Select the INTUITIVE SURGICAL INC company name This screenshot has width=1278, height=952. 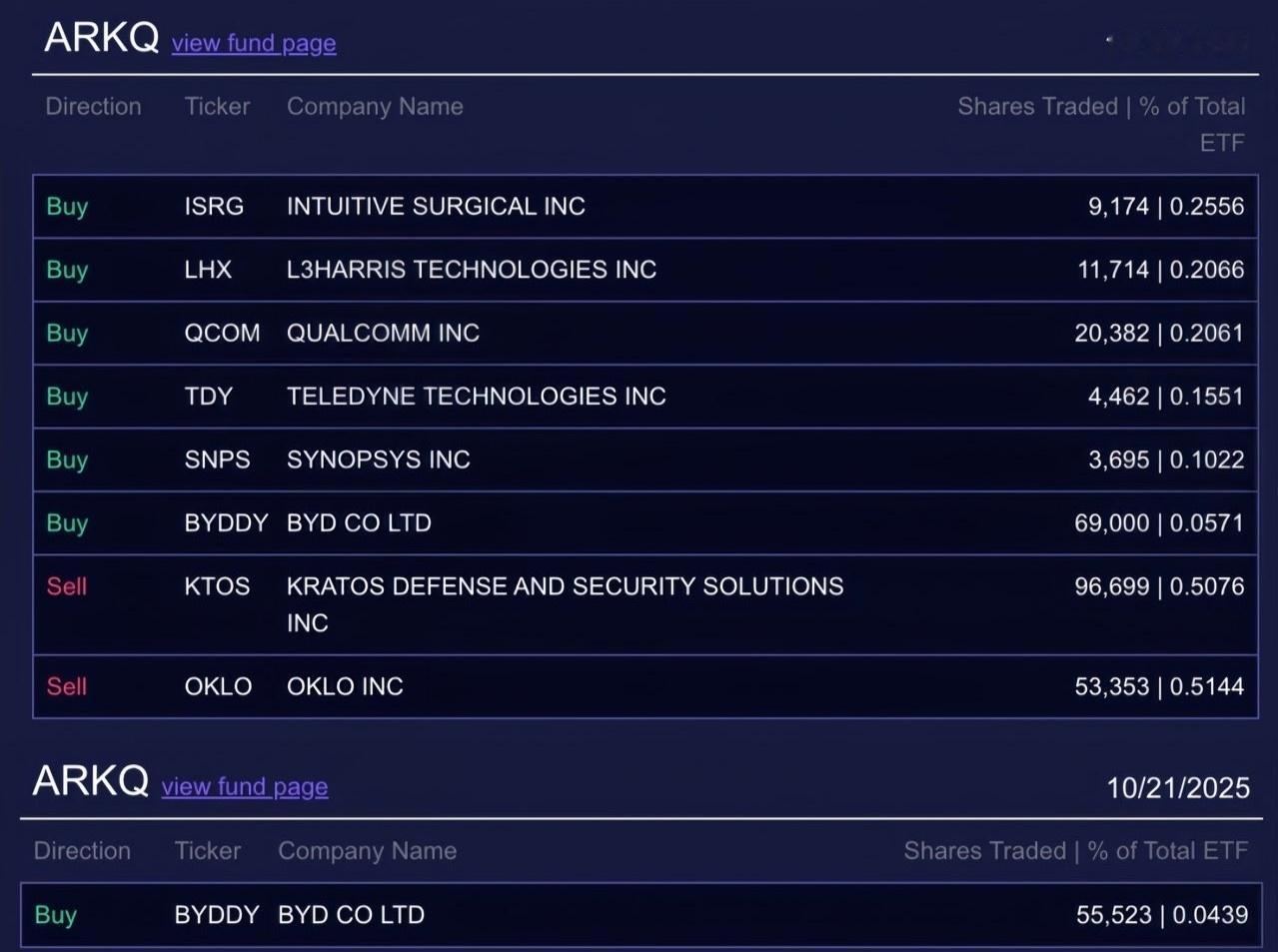pyautogui.click(x=436, y=207)
